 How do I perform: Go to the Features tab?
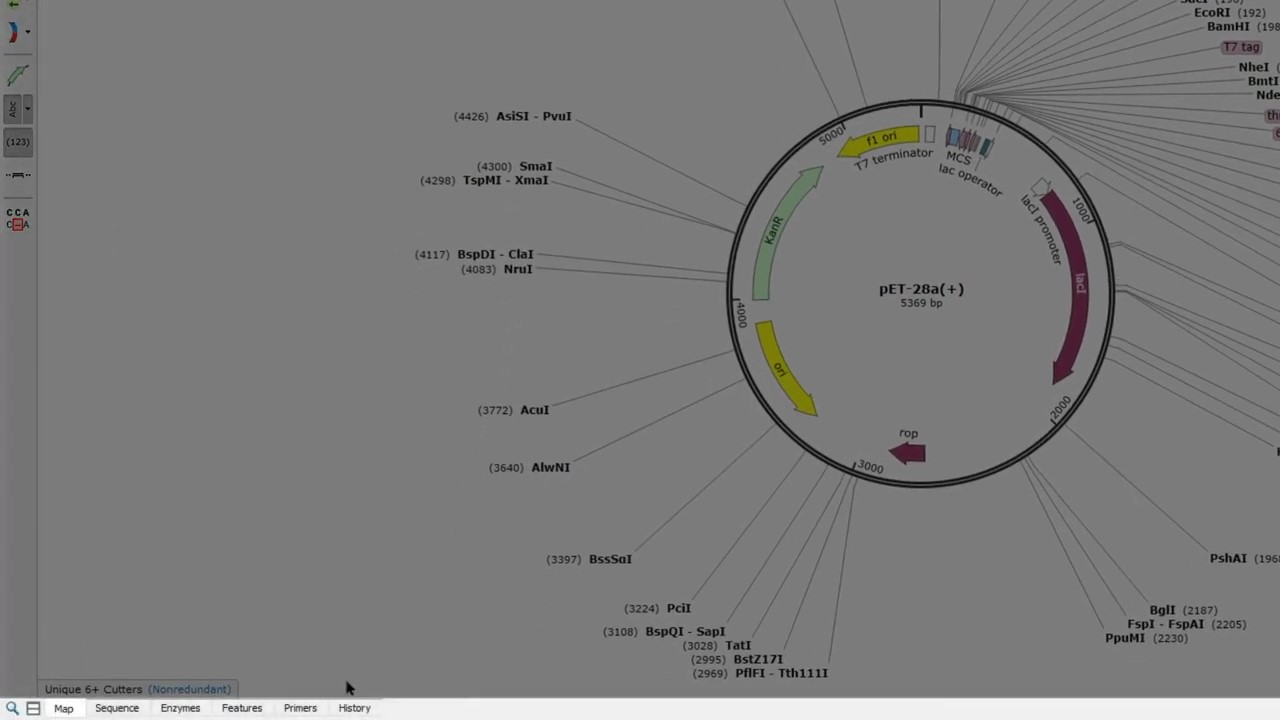pyautogui.click(x=242, y=708)
